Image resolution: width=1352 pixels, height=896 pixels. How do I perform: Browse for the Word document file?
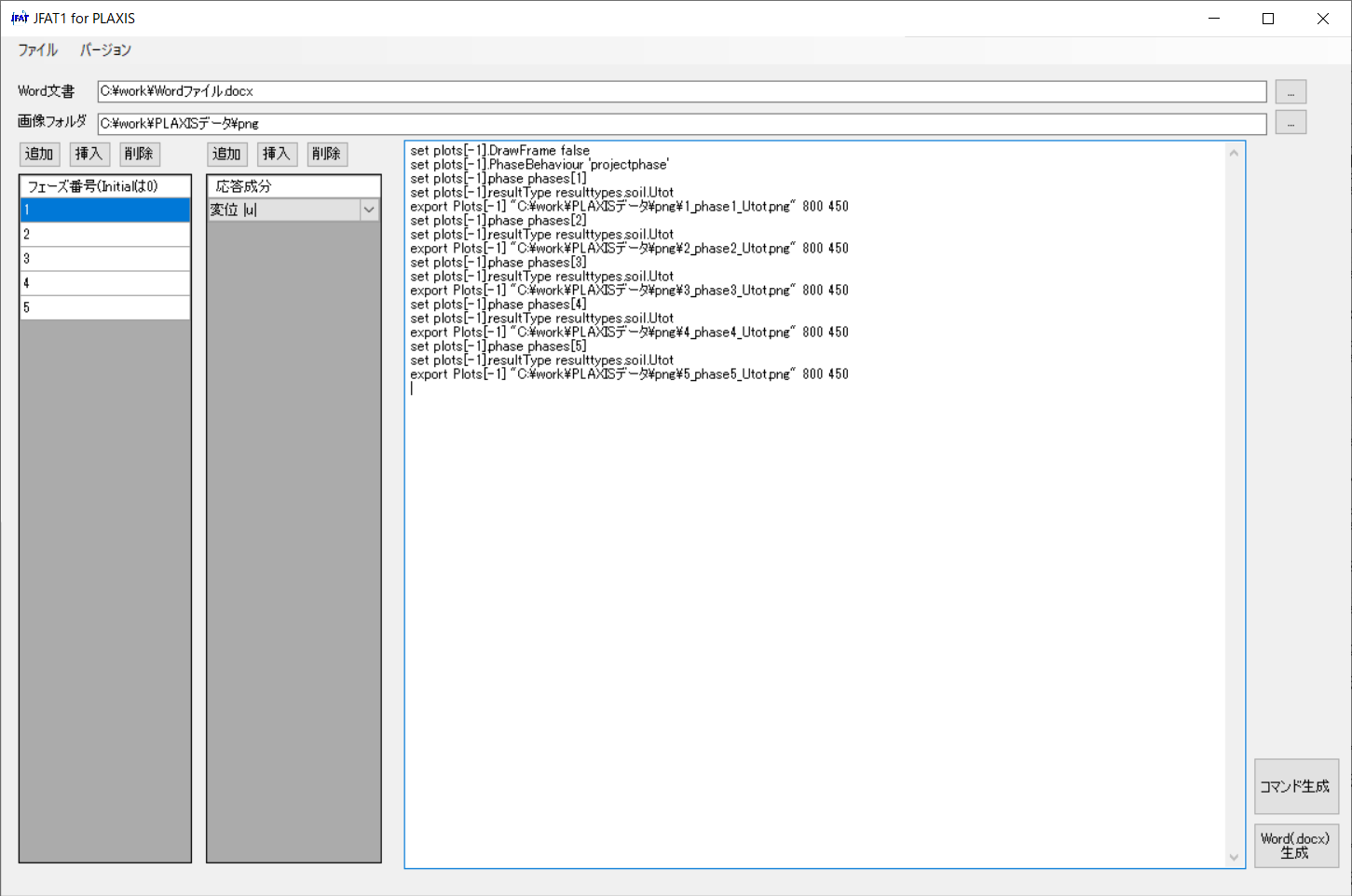1291,92
